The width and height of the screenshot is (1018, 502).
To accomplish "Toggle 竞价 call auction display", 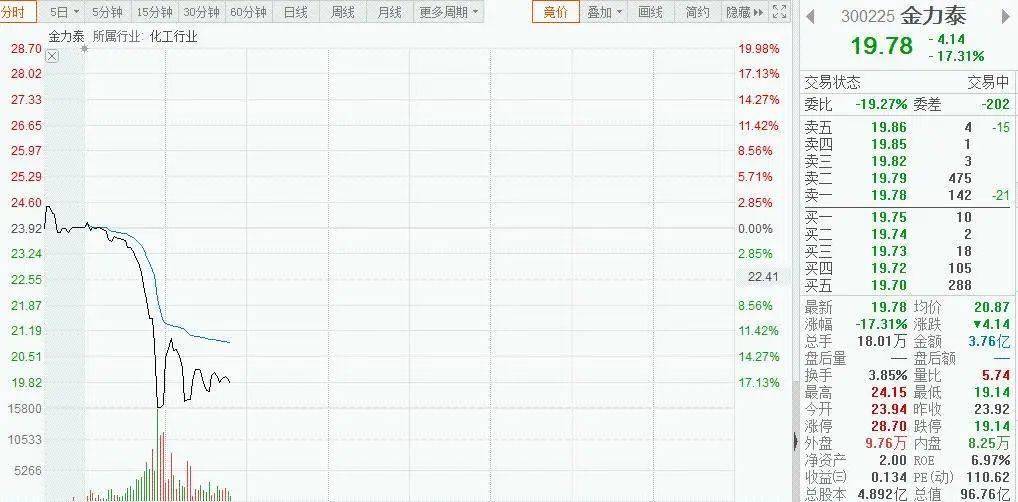I will coord(555,12).
